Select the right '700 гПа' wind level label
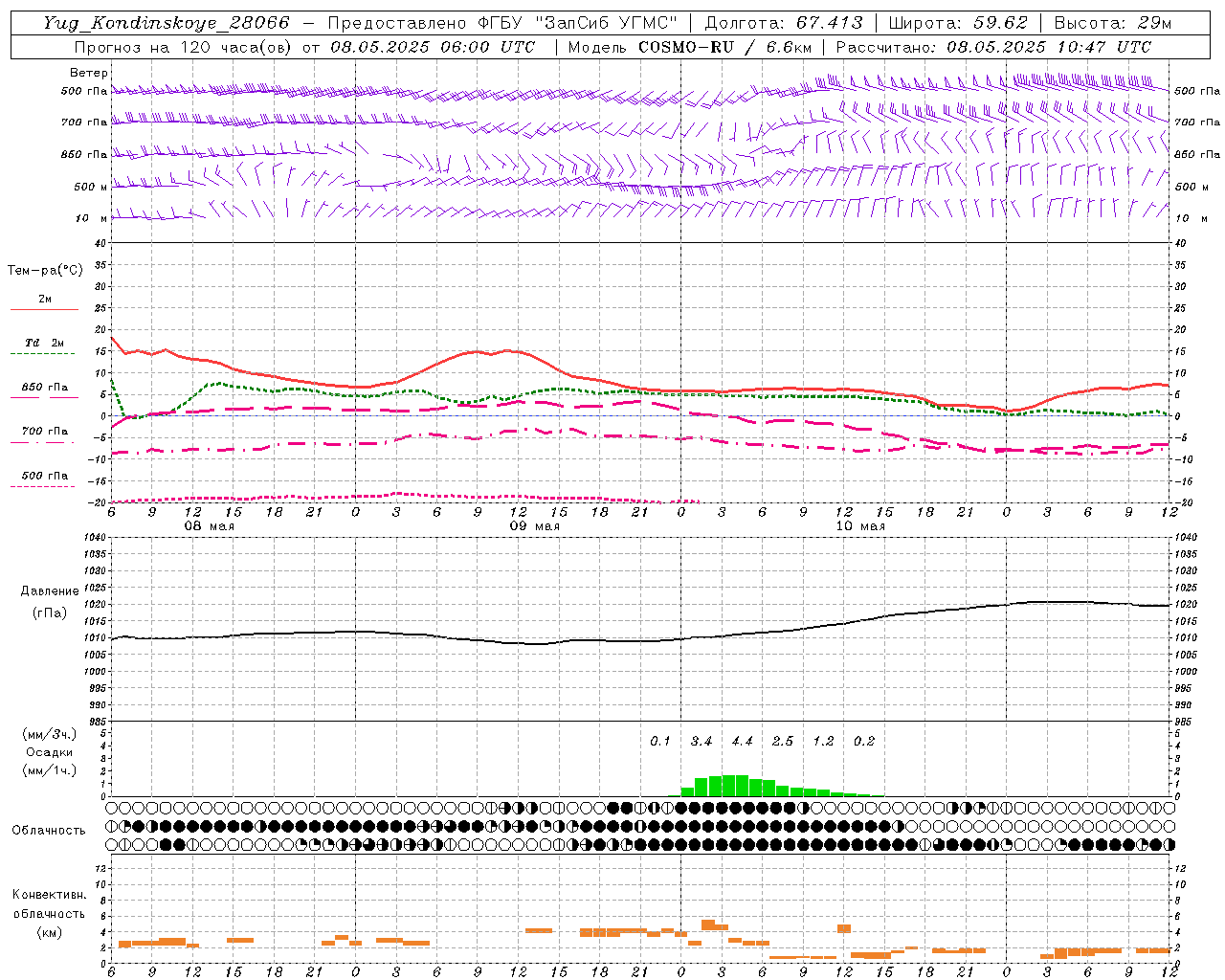The width and height of the screenshot is (1225, 980). tap(1197, 122)
